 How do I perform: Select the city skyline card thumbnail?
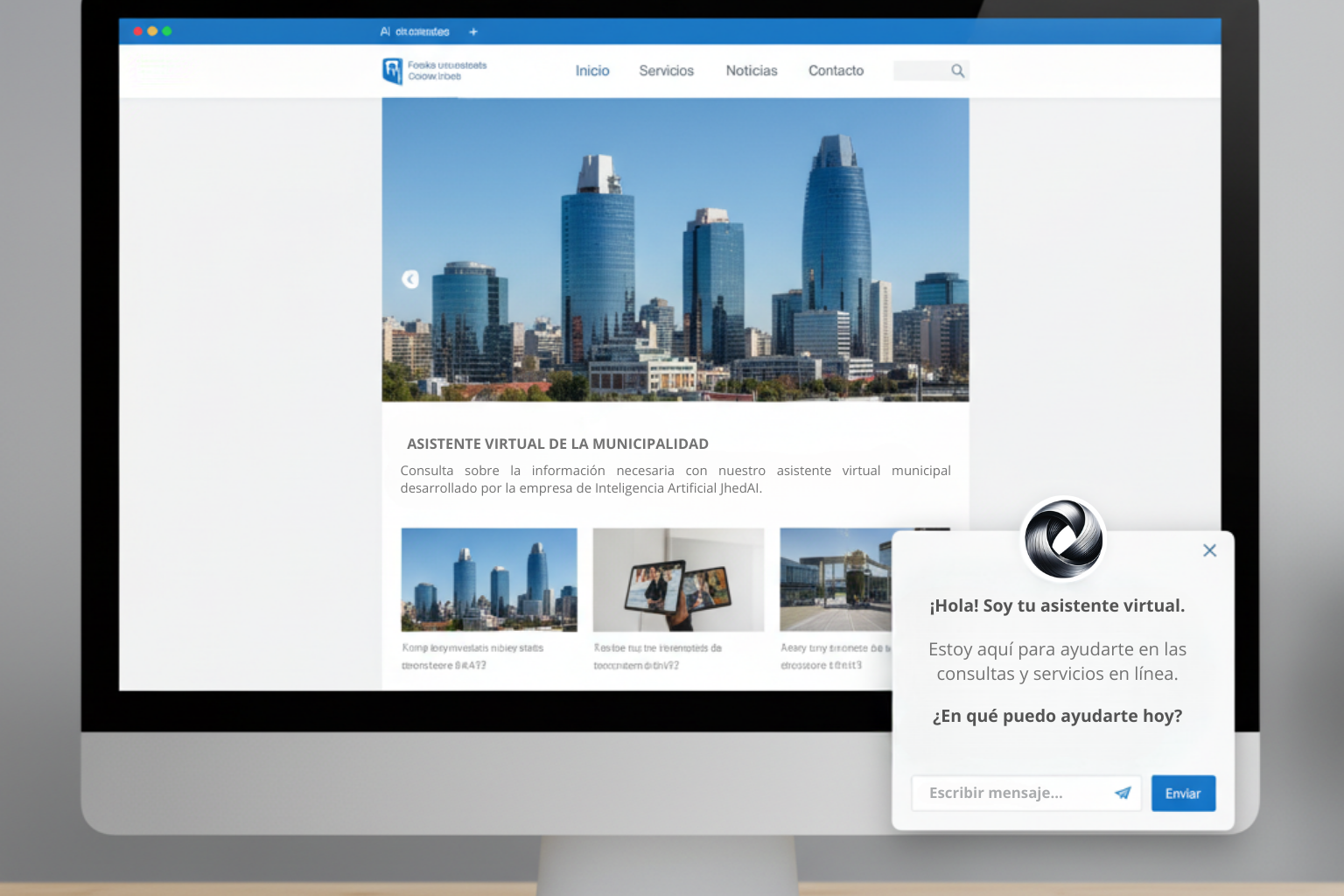[488, 579]
